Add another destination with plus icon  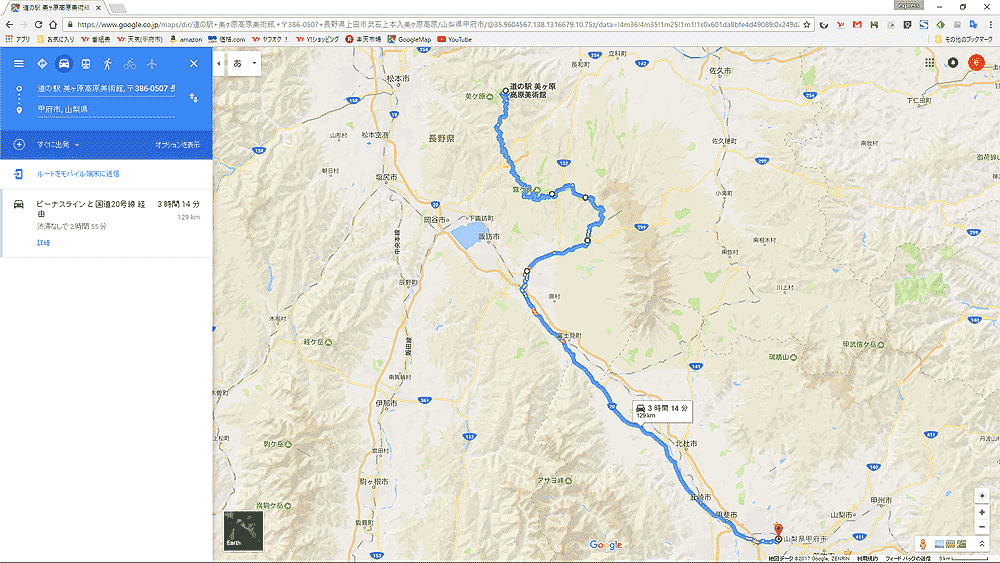tap(19, 145)
